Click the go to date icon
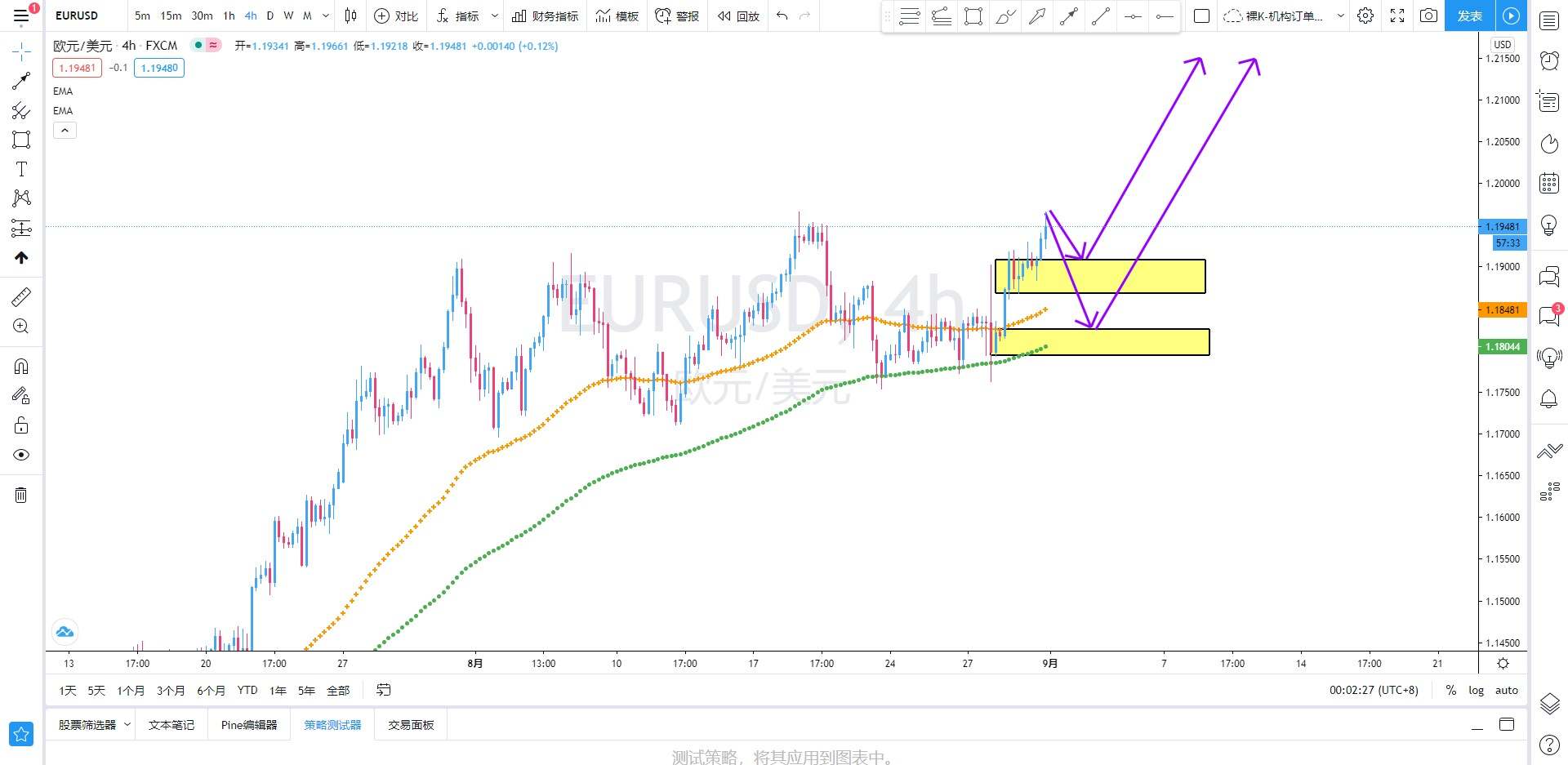Image resolution: width=1568 pixels, height=765 pixels. click(383, 690)
